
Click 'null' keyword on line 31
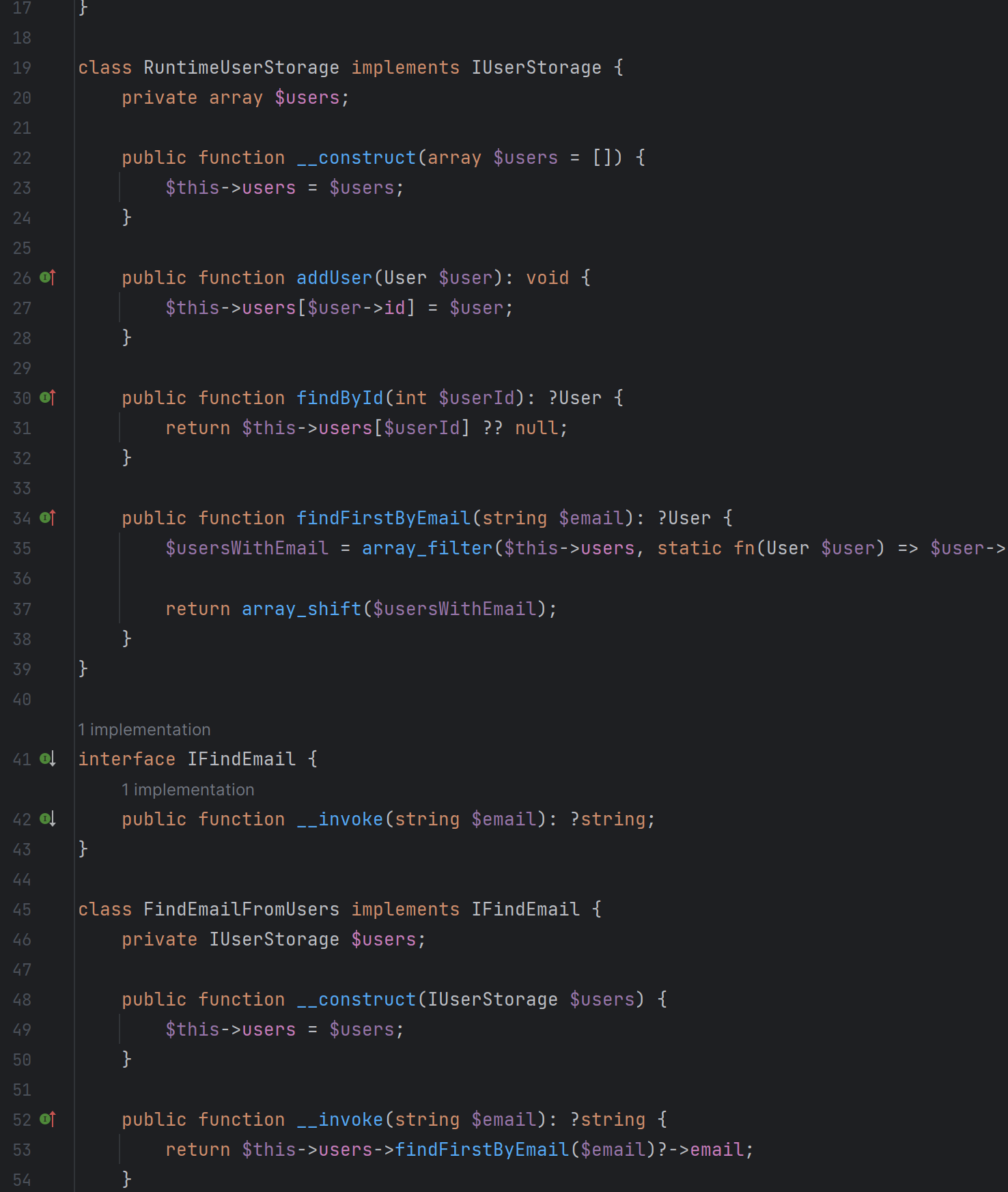coord(536,428)
